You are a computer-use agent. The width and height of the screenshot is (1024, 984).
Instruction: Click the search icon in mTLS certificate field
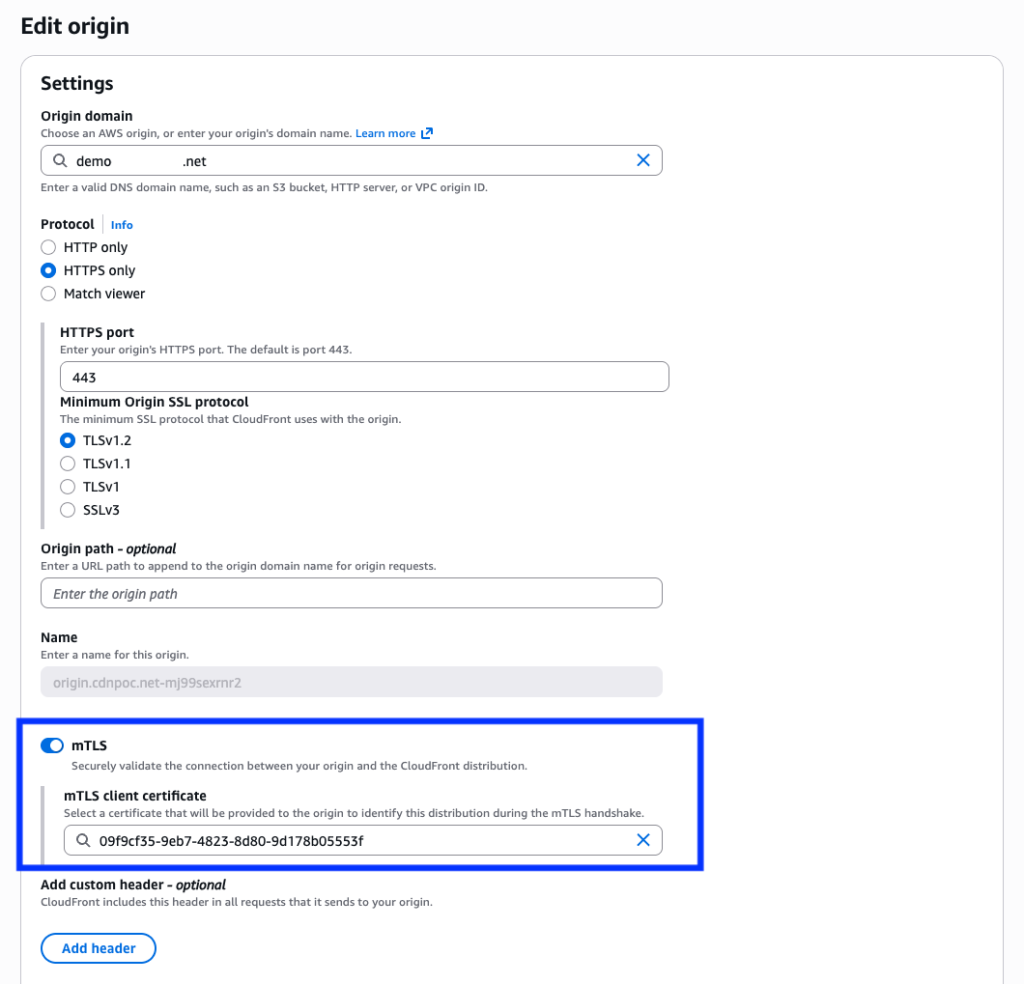click(82, 840)
